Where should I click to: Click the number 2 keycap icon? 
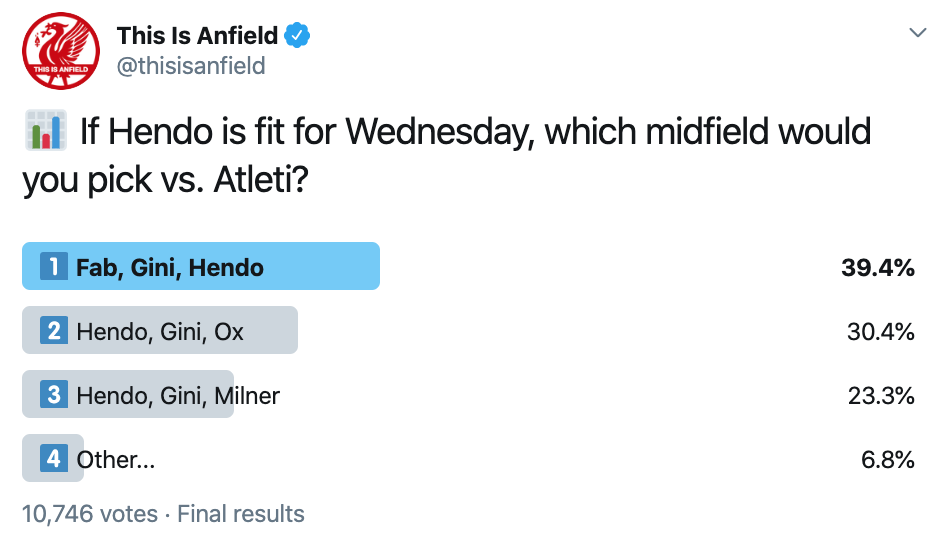tap(54, 331)
